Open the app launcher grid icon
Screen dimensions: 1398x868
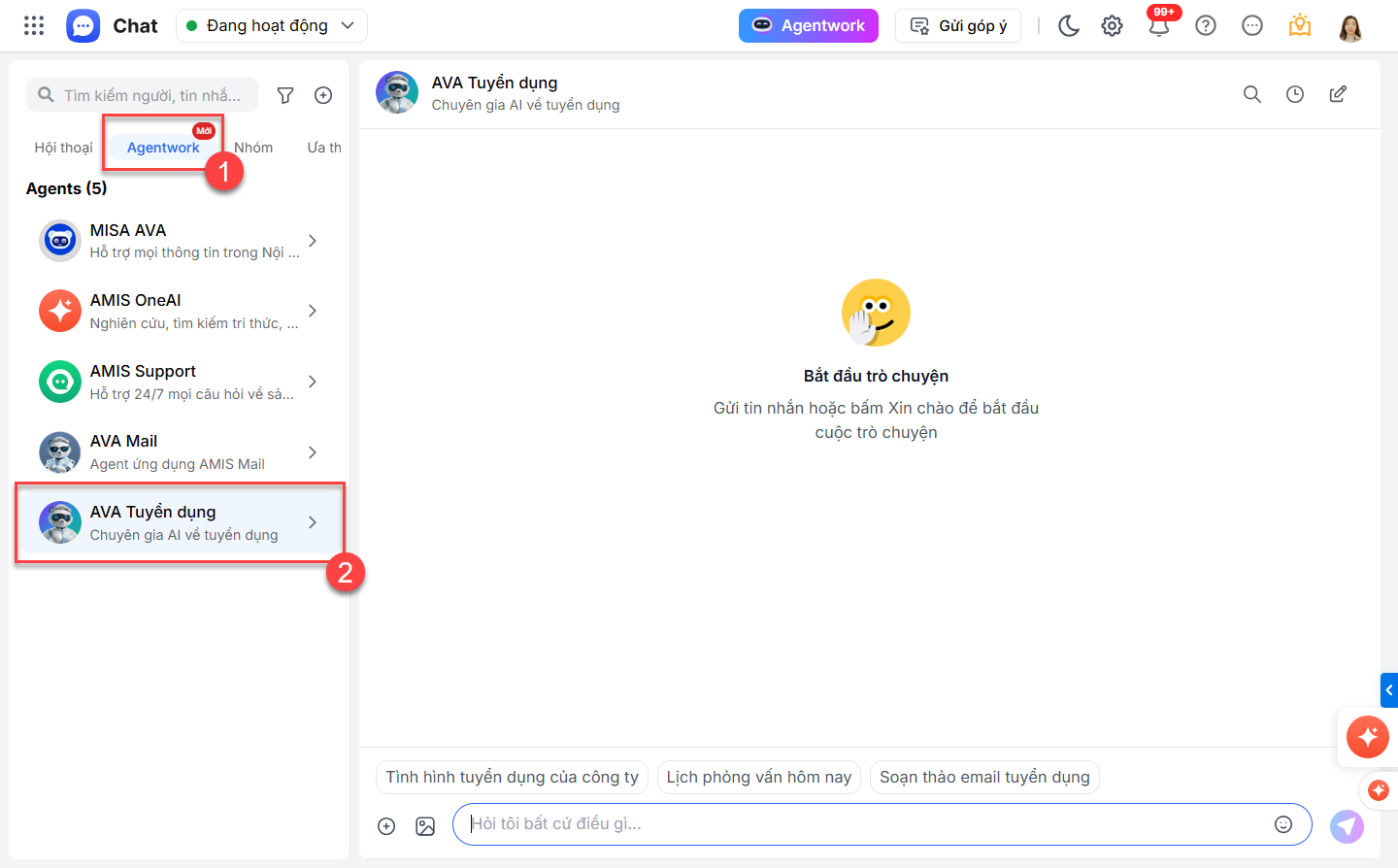[x=34, y=25]
